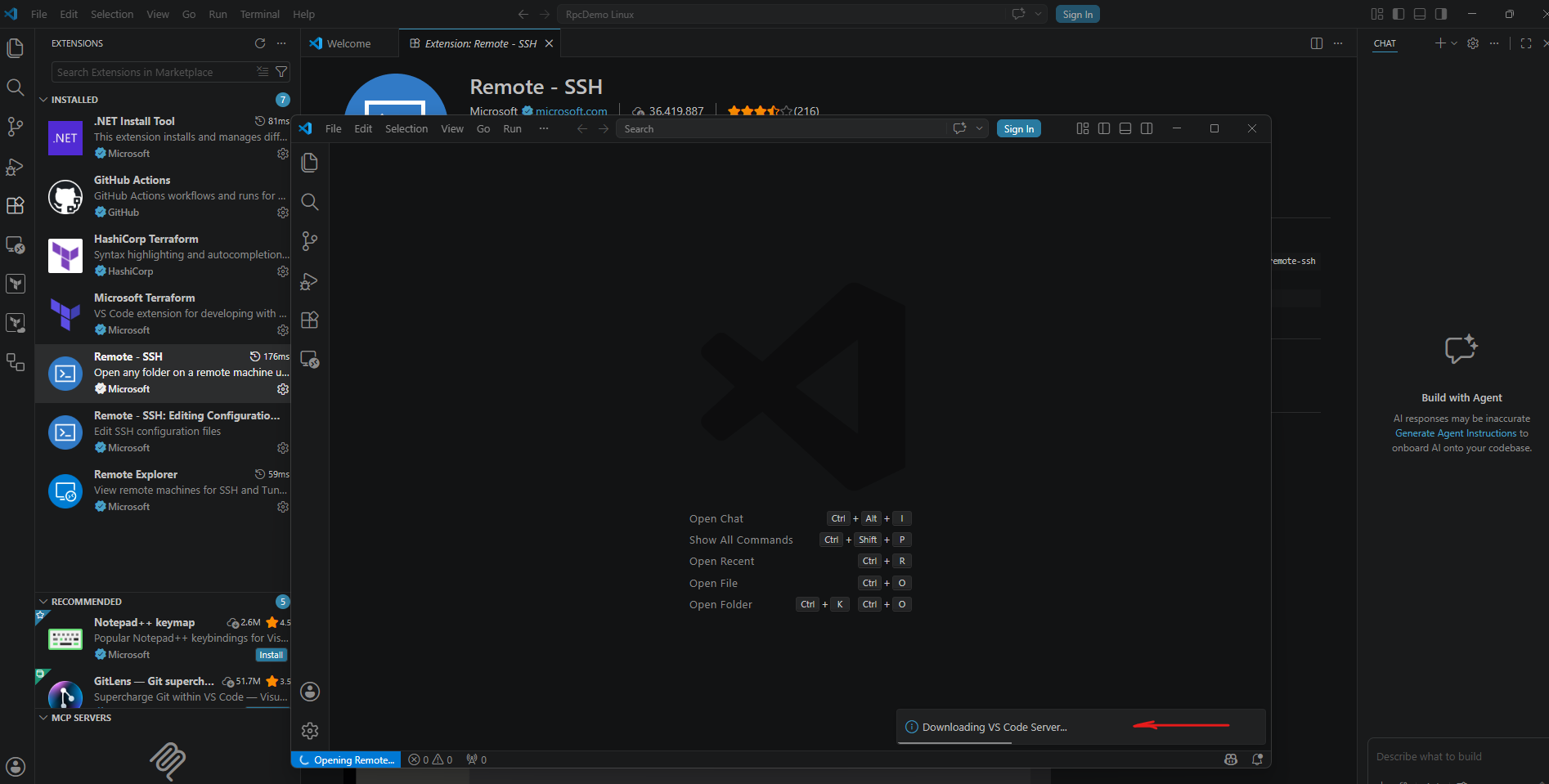Customize layout in back window title bar
Screen dimensions: 1549x784
coord(1377,14)
